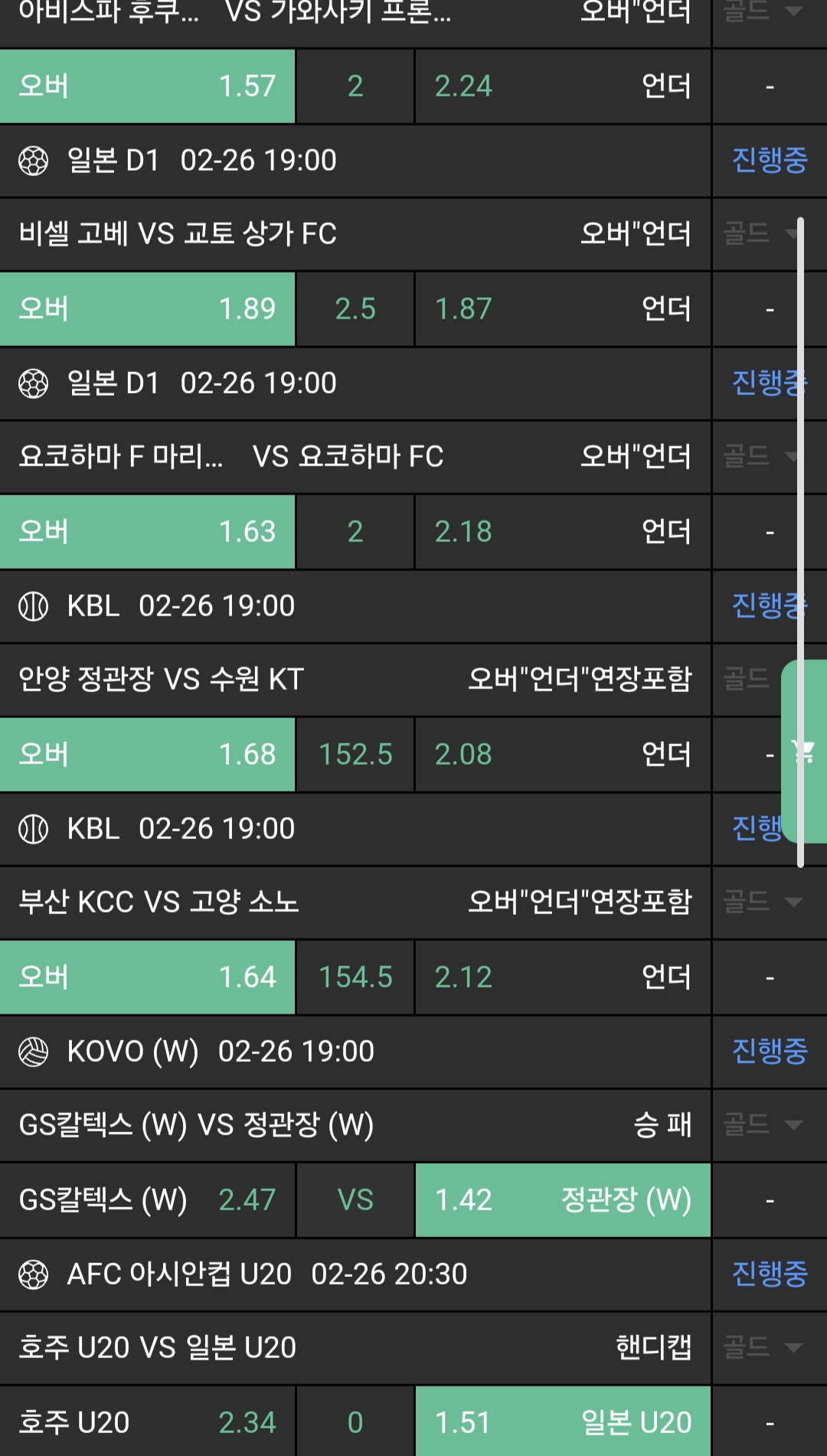Select 정관장 (W) win at 1.42
The width and height of the screenshot is (827, 1456).
coord(562,1200)
